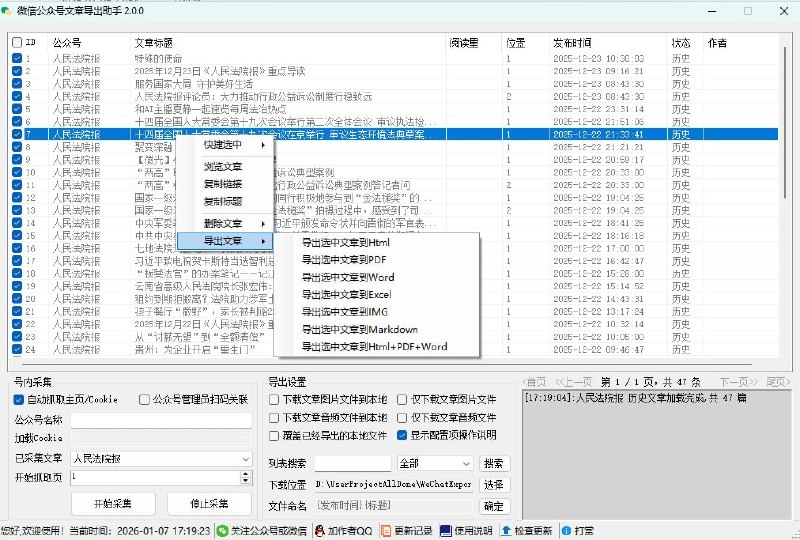Click the 开始采集 button

point(113,504)
